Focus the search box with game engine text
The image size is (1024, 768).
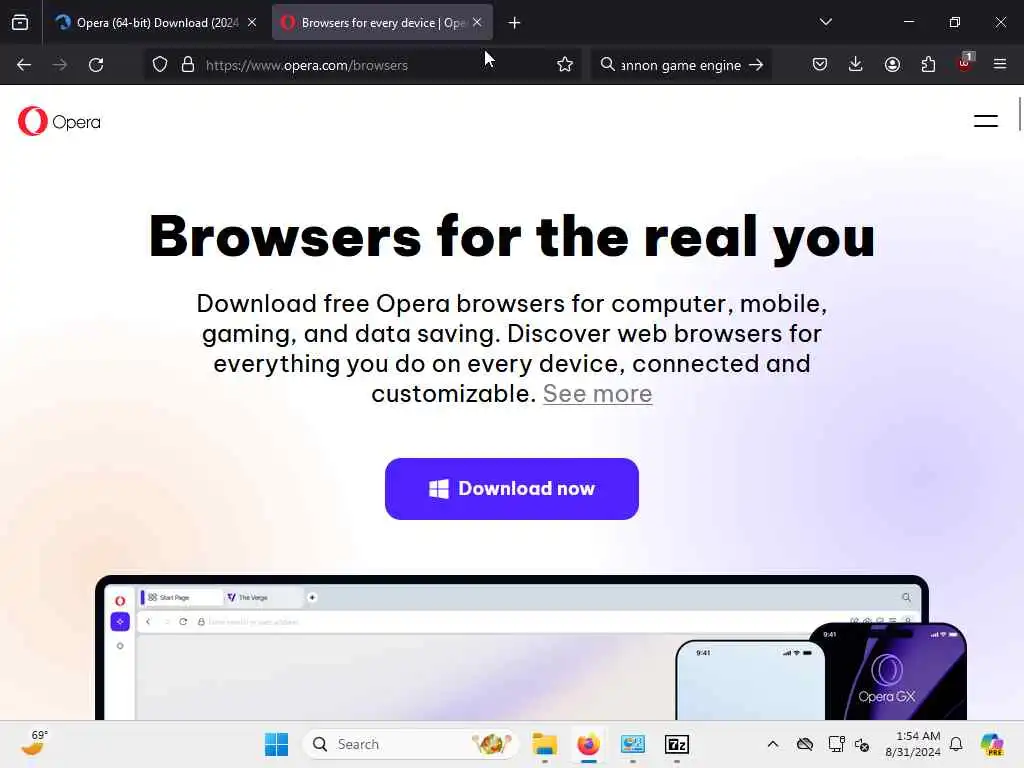(x=680, y=65)
